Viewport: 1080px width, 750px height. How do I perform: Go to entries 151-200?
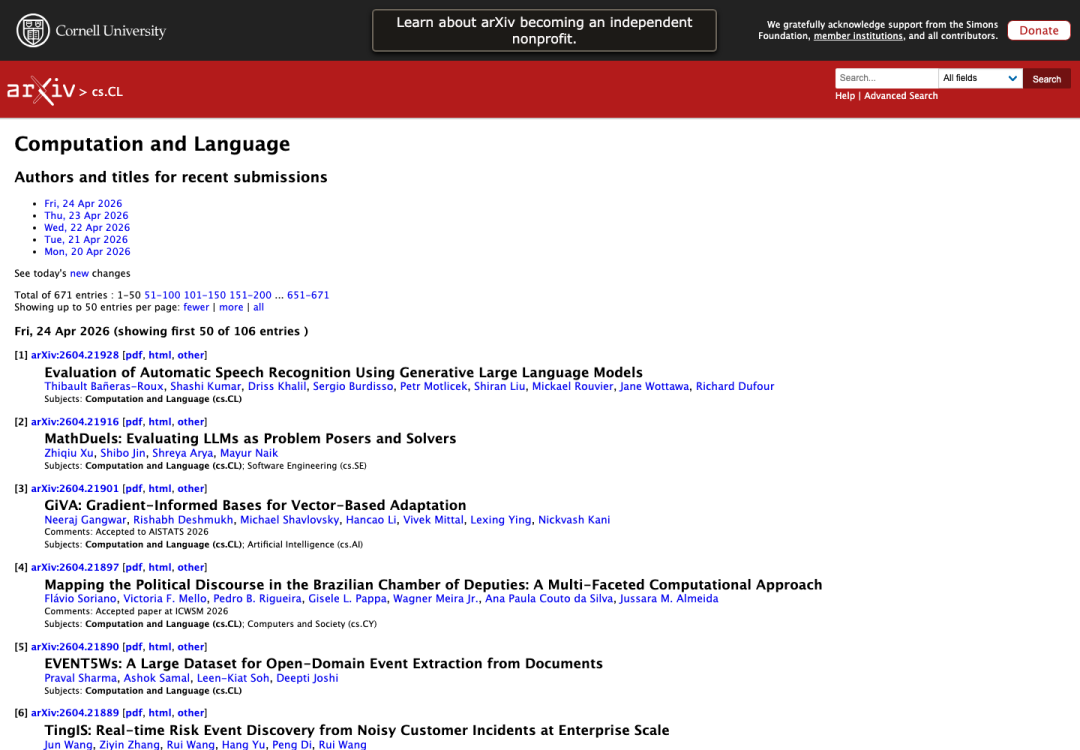click(x=250, y=295)
